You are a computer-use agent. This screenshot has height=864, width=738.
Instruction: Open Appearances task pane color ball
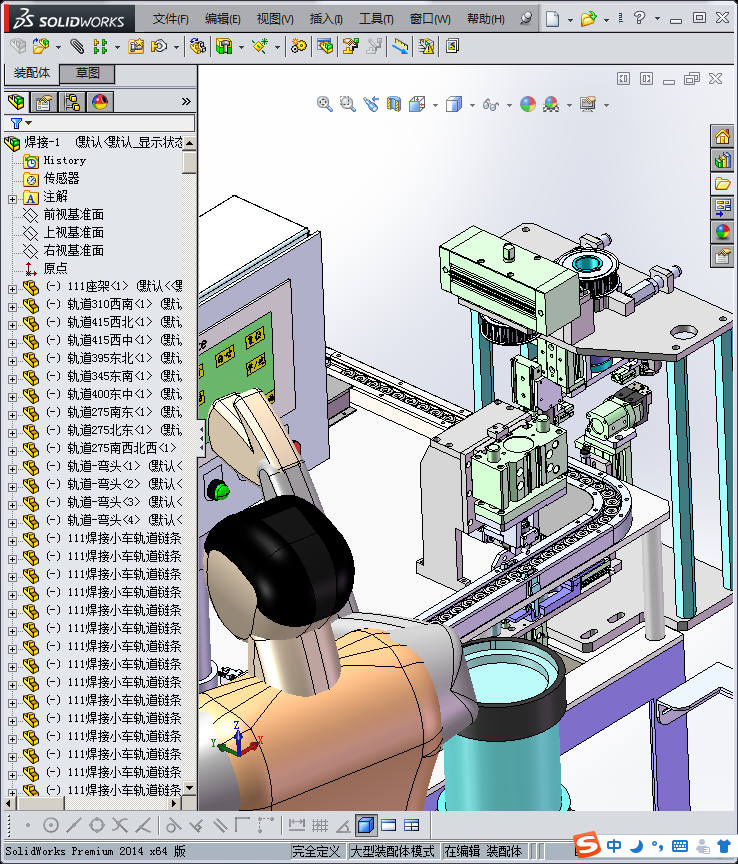[722, 231]
